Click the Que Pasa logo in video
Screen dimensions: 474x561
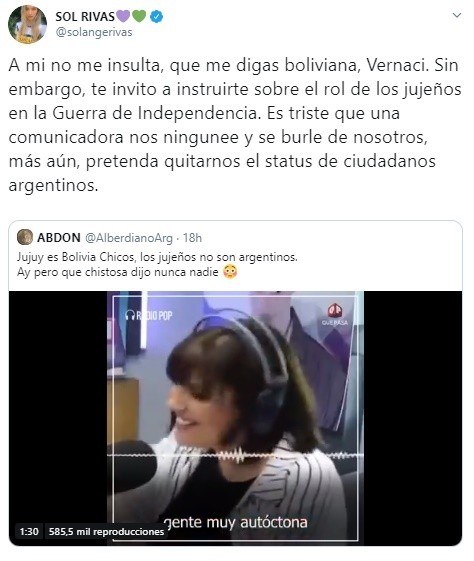tap(334, 314)
